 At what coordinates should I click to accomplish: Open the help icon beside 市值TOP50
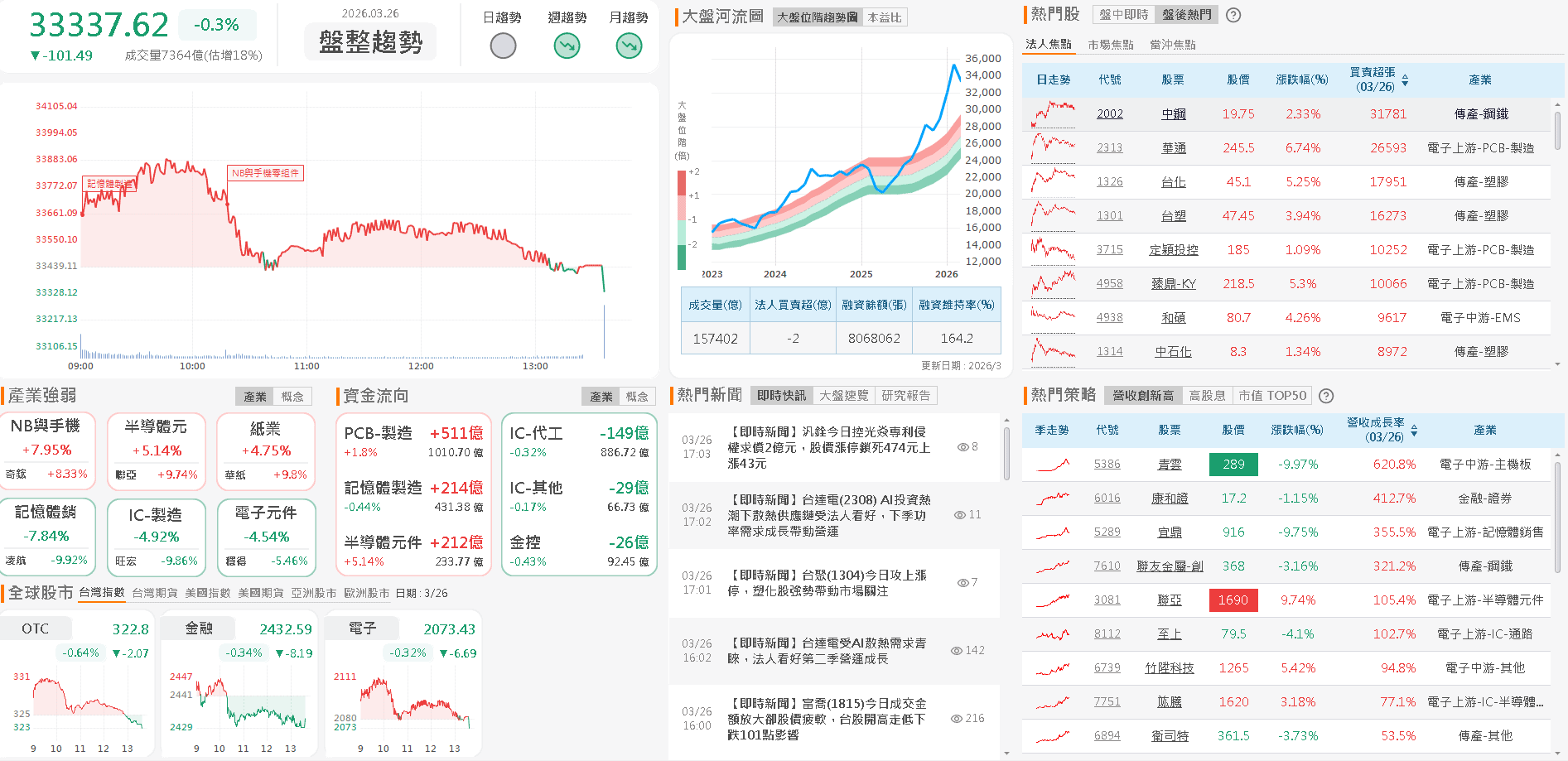(x=1326, y=395)
